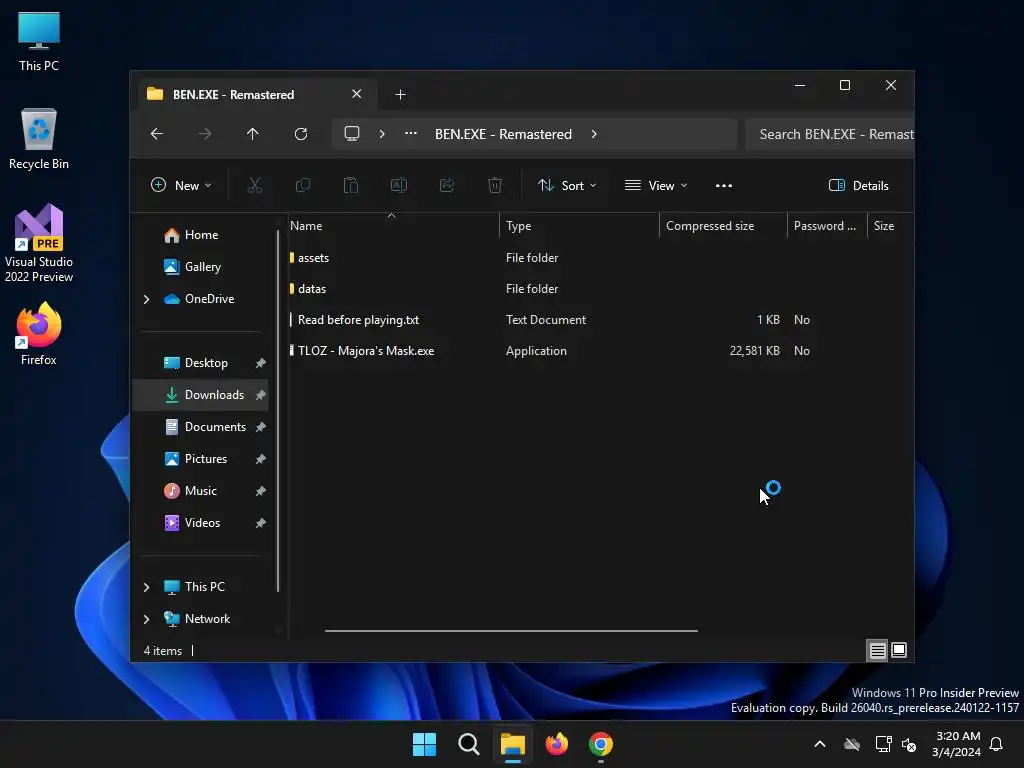Go to Home in navigation pane
This screenshot has height=768, width=1024.
point(201,235)
